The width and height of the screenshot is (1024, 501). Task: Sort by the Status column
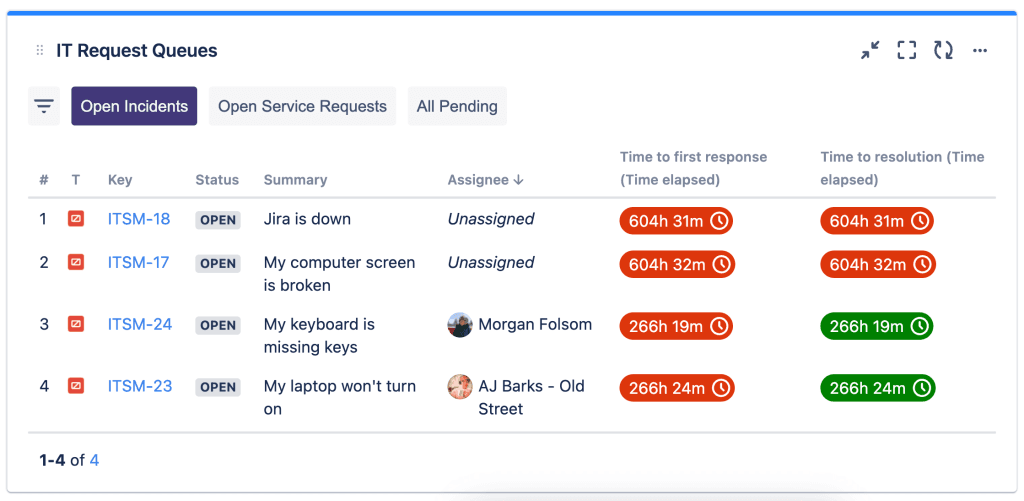(x=217, y=180)
